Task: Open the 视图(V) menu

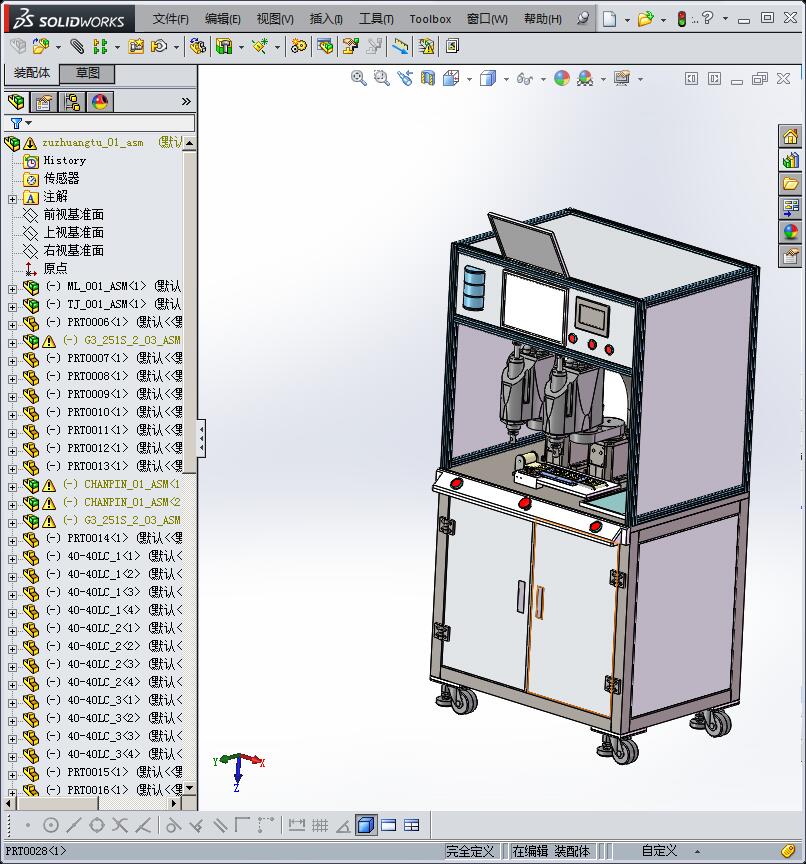Action: click(x=275, y=19)
